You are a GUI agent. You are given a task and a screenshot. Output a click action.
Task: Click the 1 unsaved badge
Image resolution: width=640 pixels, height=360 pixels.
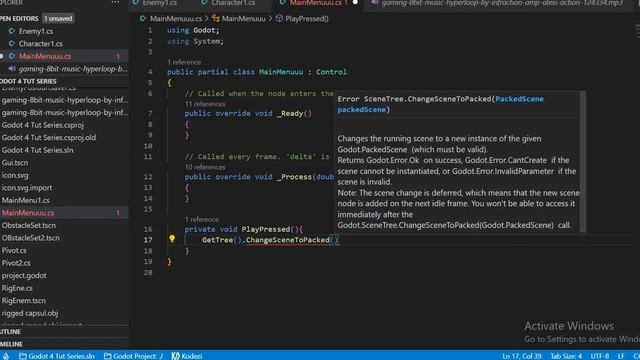[x=58, y=19]
